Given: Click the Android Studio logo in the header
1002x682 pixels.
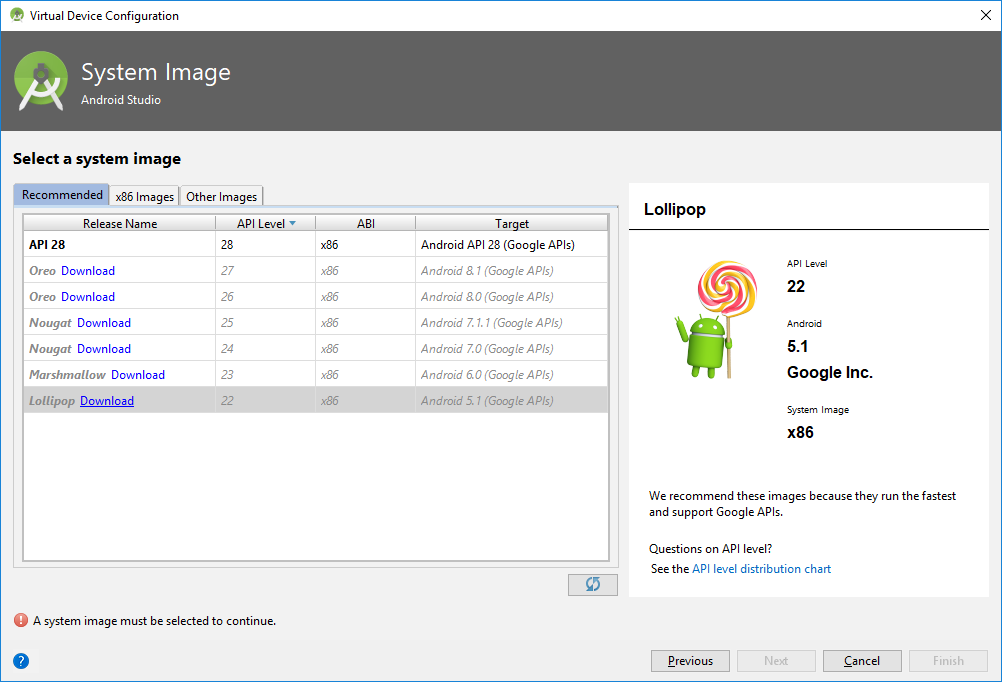Looking at the screenshot, I should tap(40, 77).
